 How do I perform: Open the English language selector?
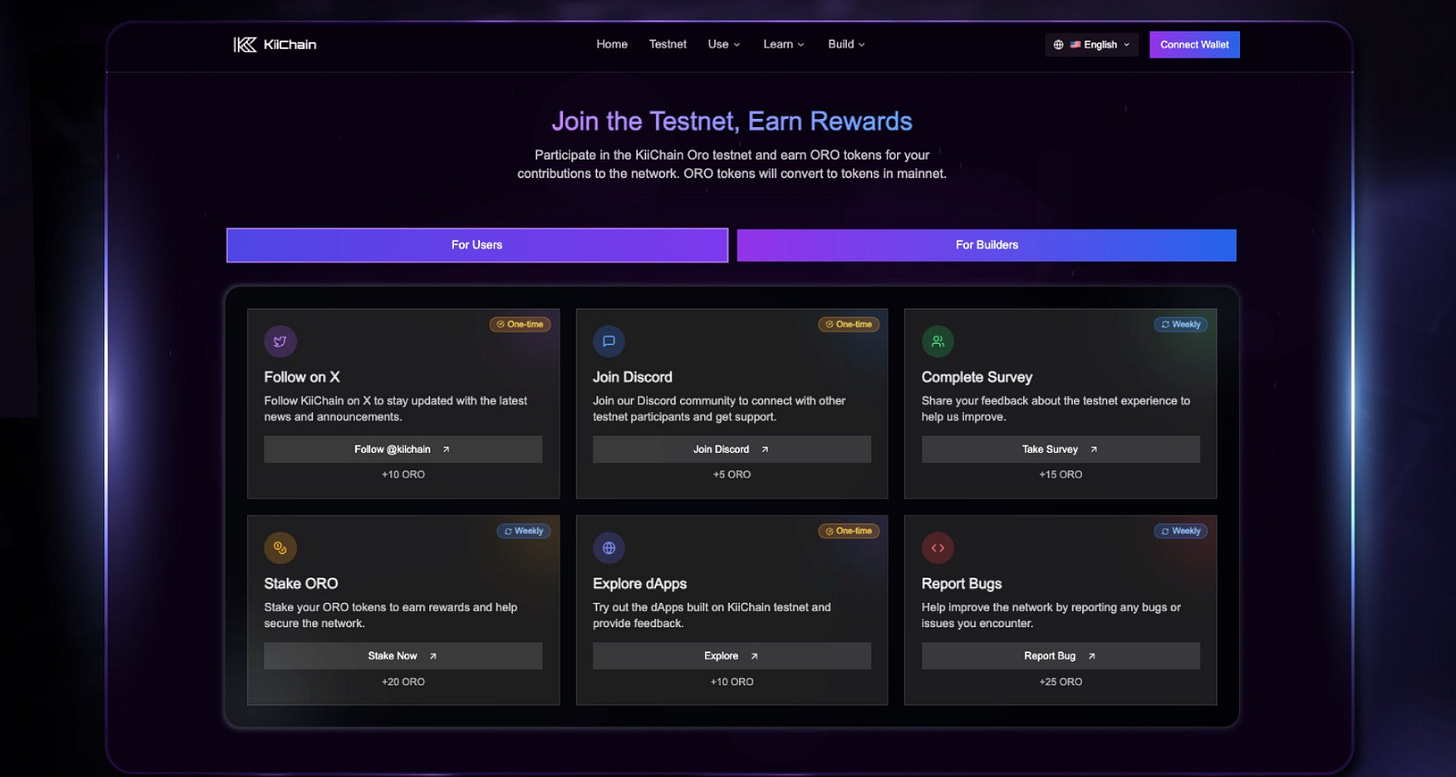click(x=1092, y=45)
